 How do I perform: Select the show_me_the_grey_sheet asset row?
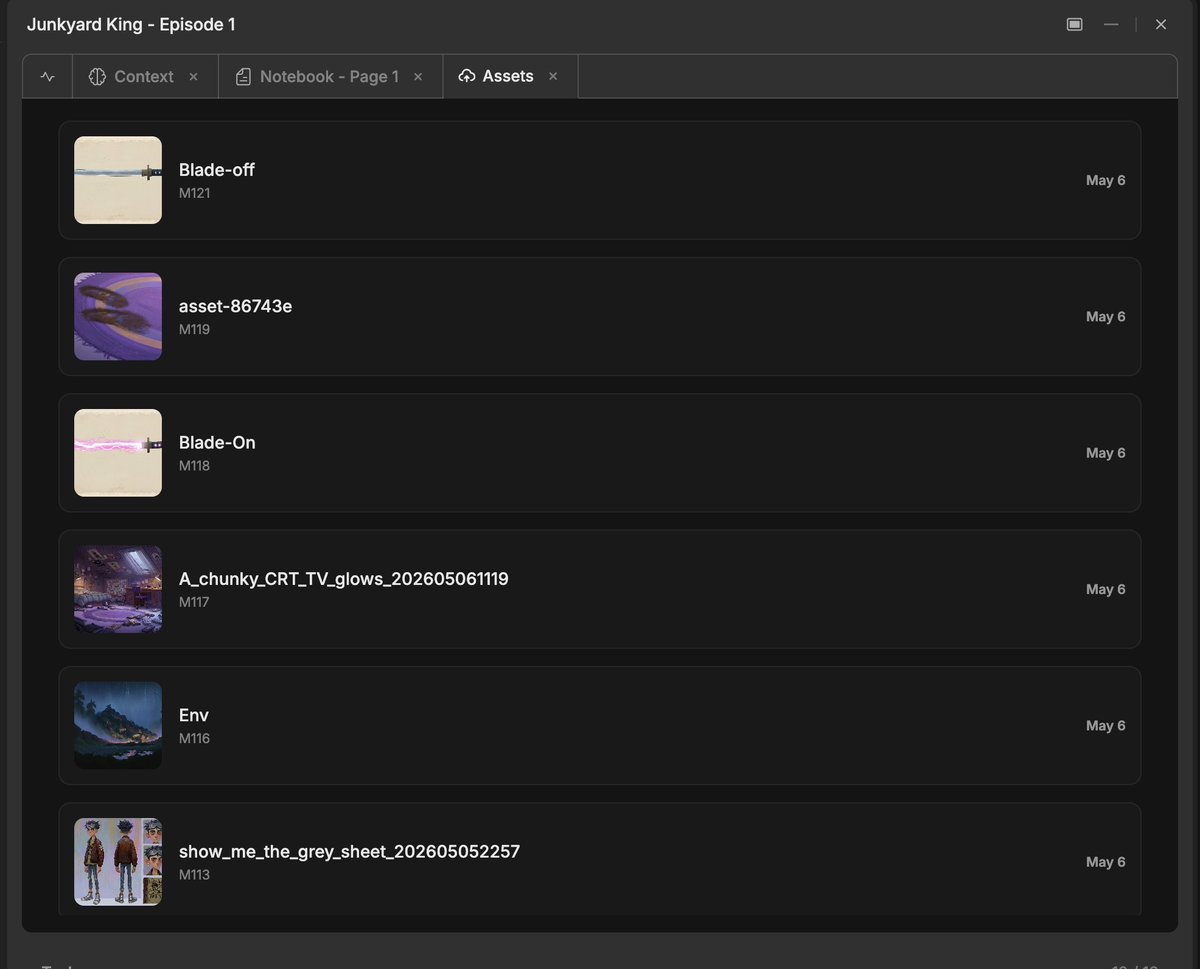(x=600, y=861)
